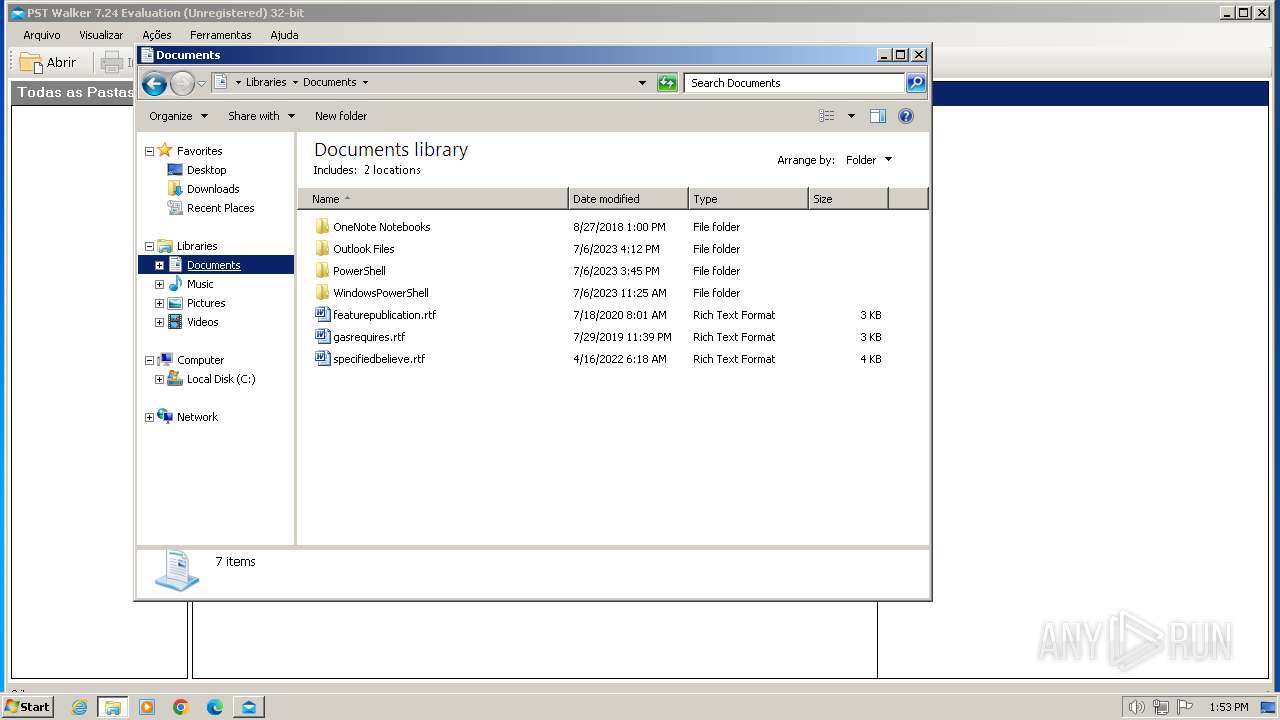The height and width of the screenshot is (720, 1280).
Task: Open the view options dropdown arrow
Action: point(851,116)
